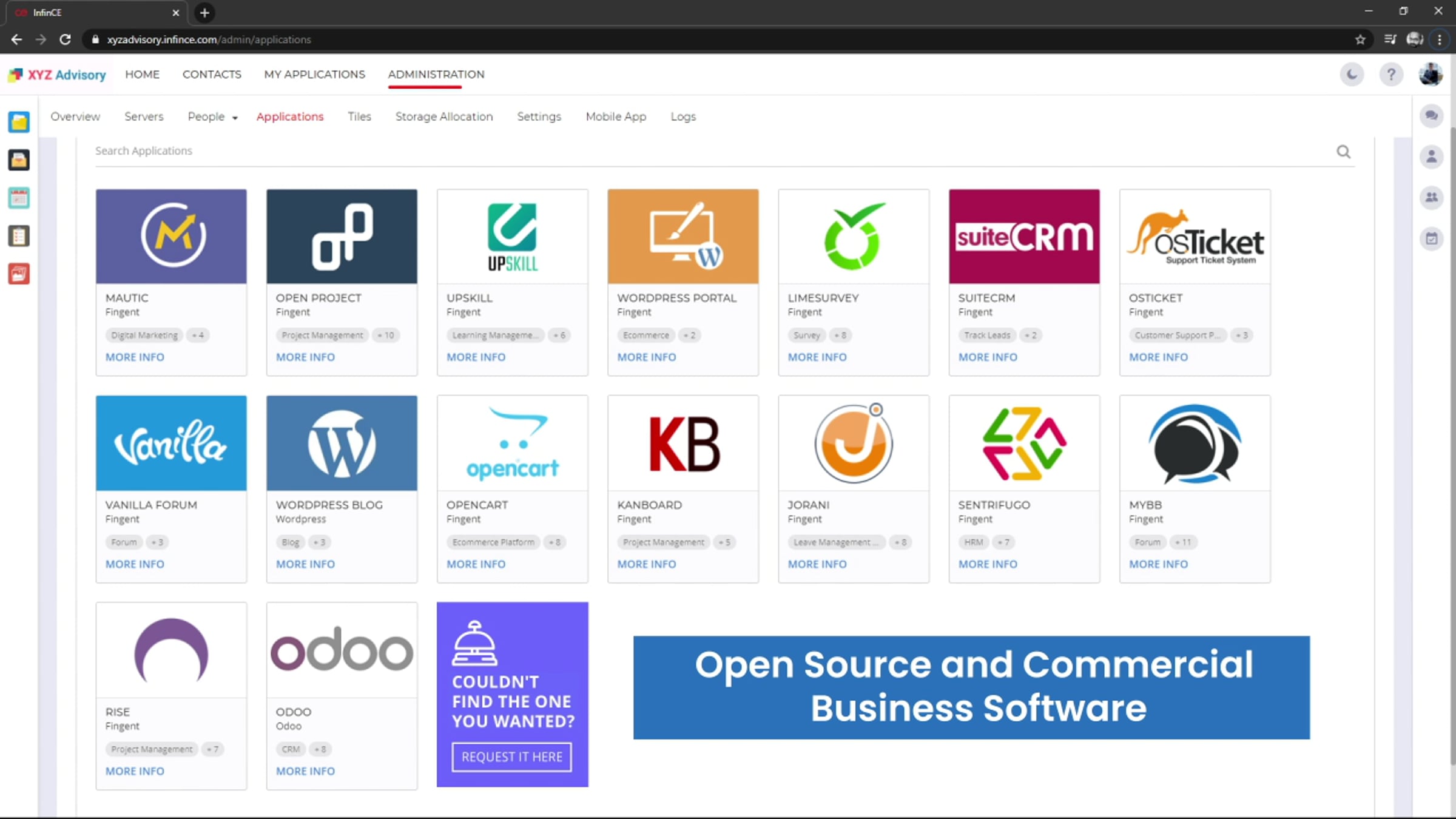This screenshot has height=819, width=1456.
Task: Click the REQUEST IT HERE button
Action: [x=512, y=757]
